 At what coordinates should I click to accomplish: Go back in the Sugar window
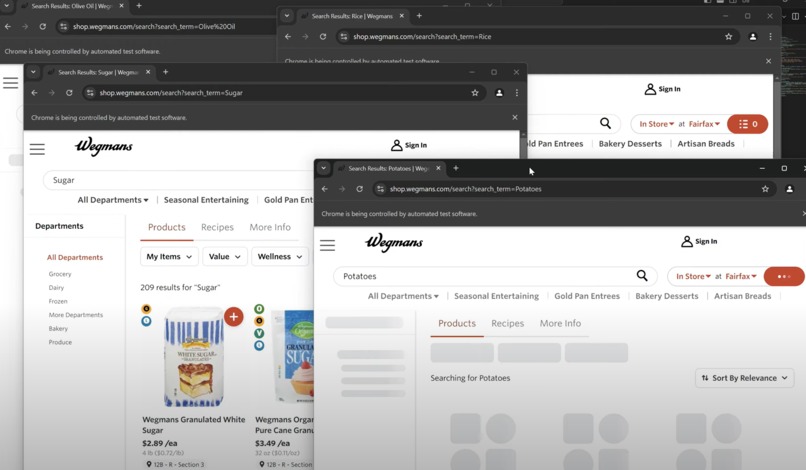(x=34, y=93)
